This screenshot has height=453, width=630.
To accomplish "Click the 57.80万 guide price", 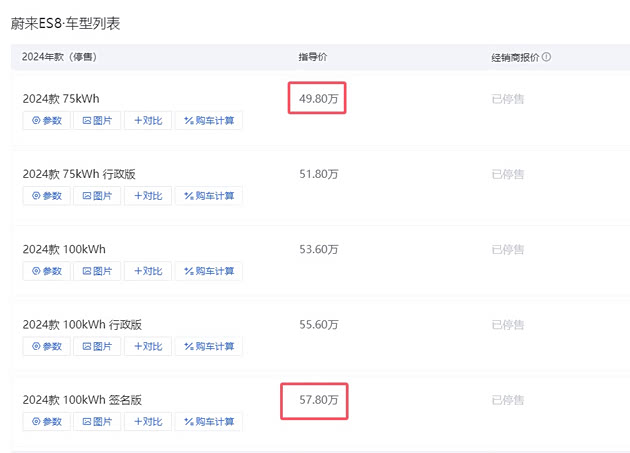I will 318,400.
